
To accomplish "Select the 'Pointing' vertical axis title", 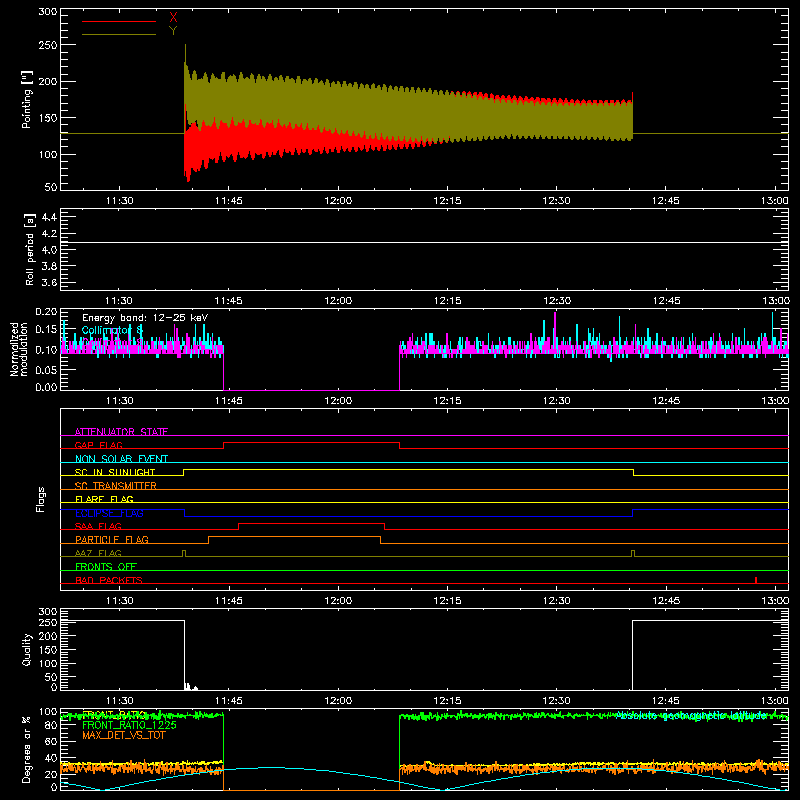I will (x=27, y=100).
